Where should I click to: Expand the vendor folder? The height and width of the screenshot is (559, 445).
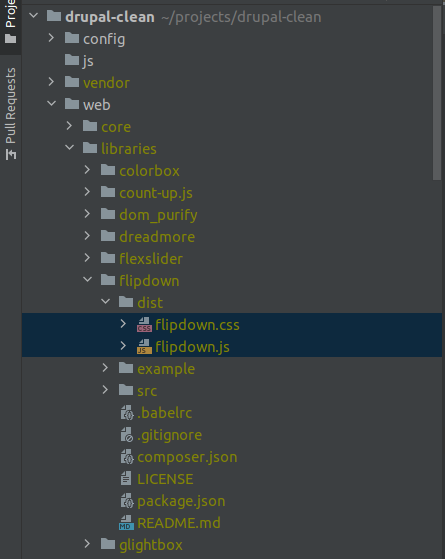click(x=51, y=82)
